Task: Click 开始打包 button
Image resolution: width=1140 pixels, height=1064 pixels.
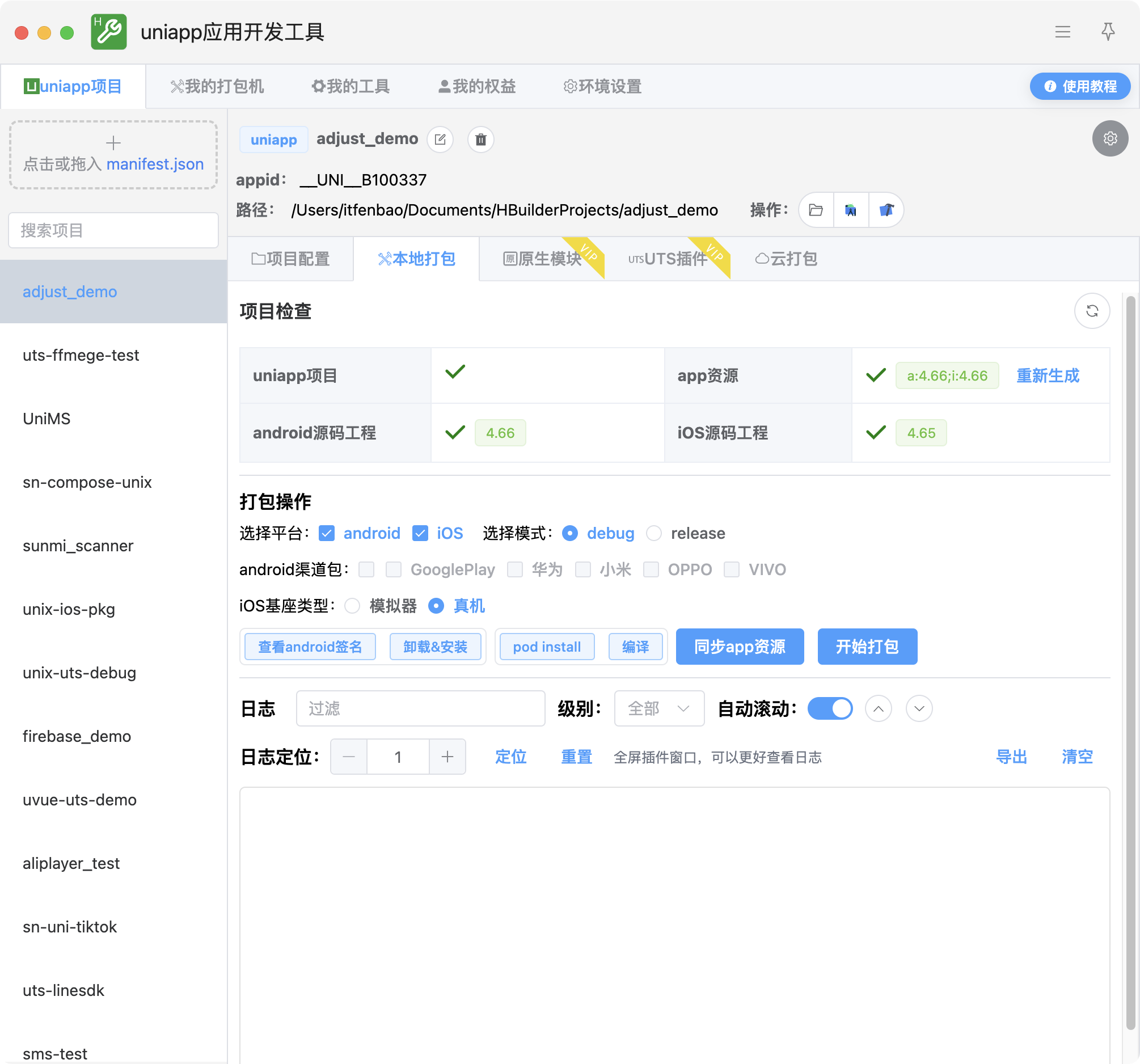Action: coord(867,647)
